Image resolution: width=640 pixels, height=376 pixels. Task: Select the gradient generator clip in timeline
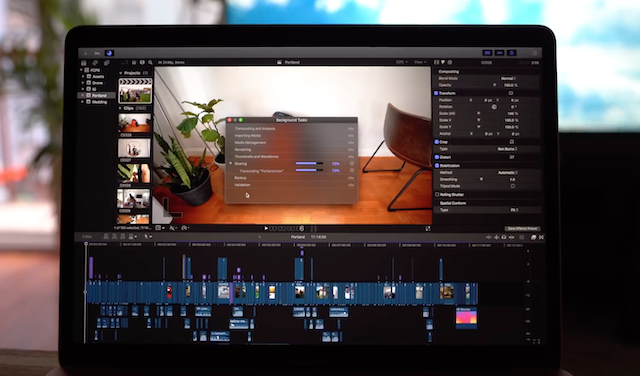[x=466, y=318]
